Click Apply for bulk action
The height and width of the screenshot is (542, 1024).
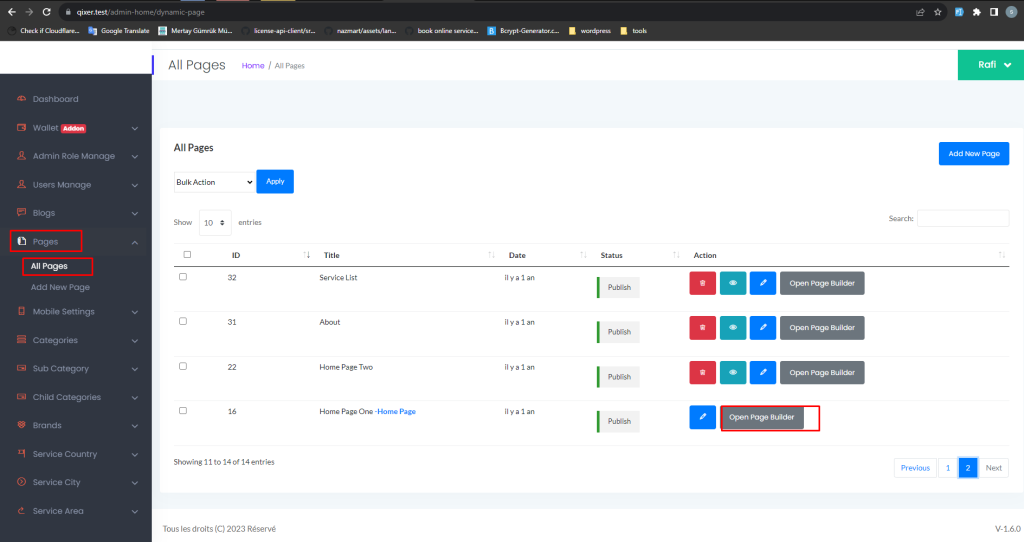click(275, 182)
